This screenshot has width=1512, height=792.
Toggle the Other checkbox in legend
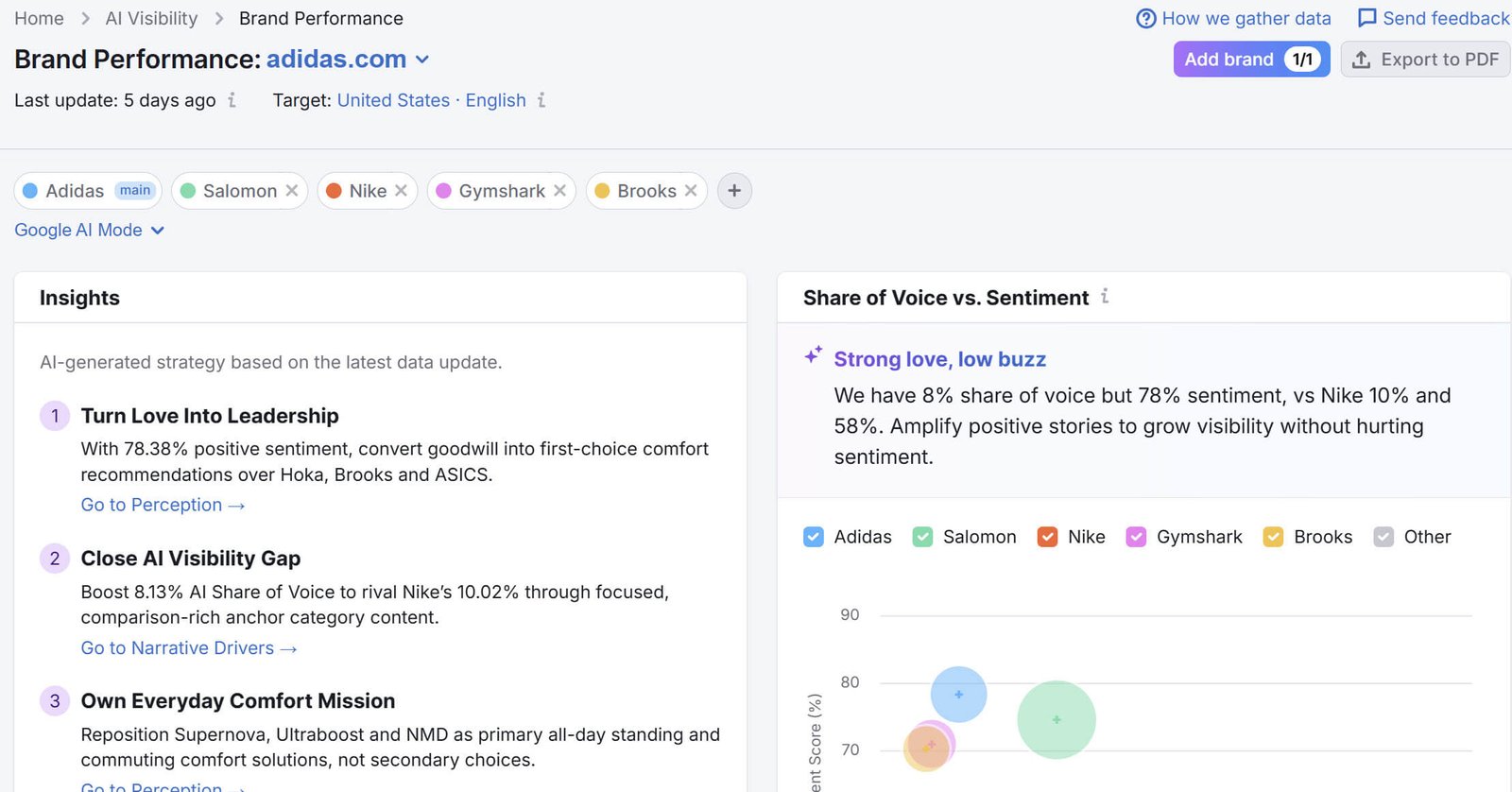1383,537
